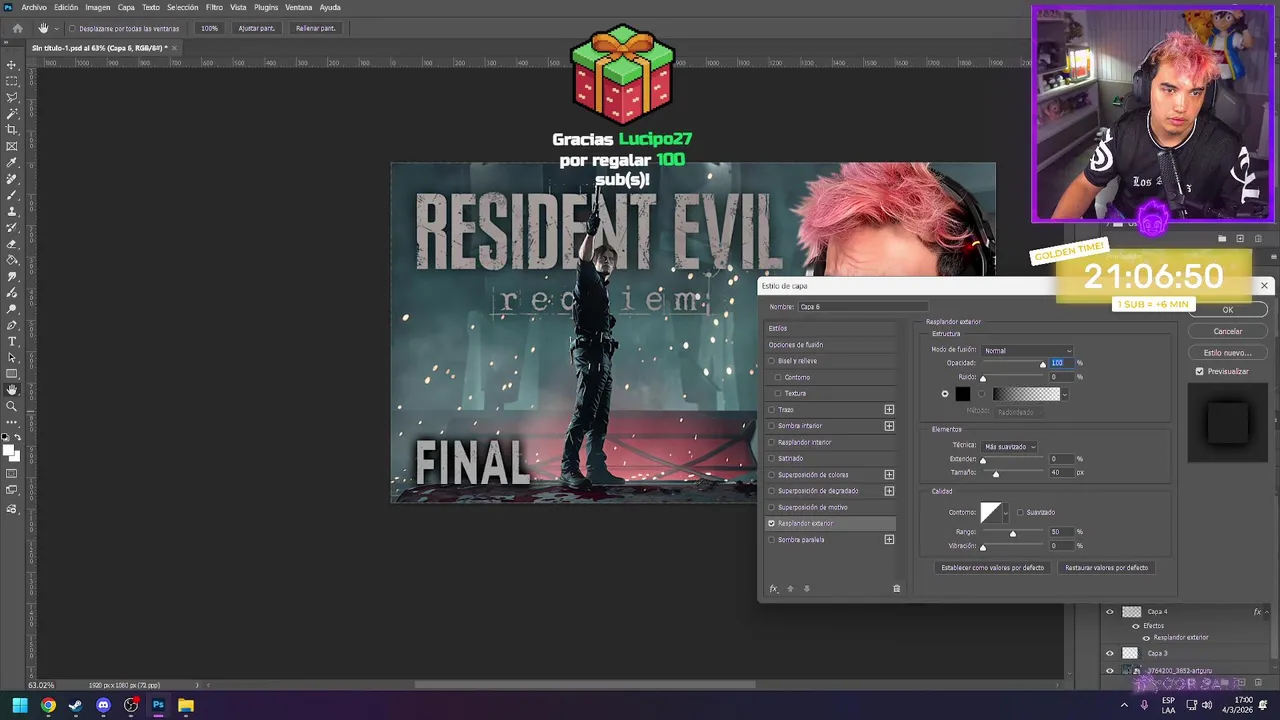Image resolution: width=1280 pixels, height=720 pixels.
Task: Select the Magic Wand tool
Action: [12, 114]
